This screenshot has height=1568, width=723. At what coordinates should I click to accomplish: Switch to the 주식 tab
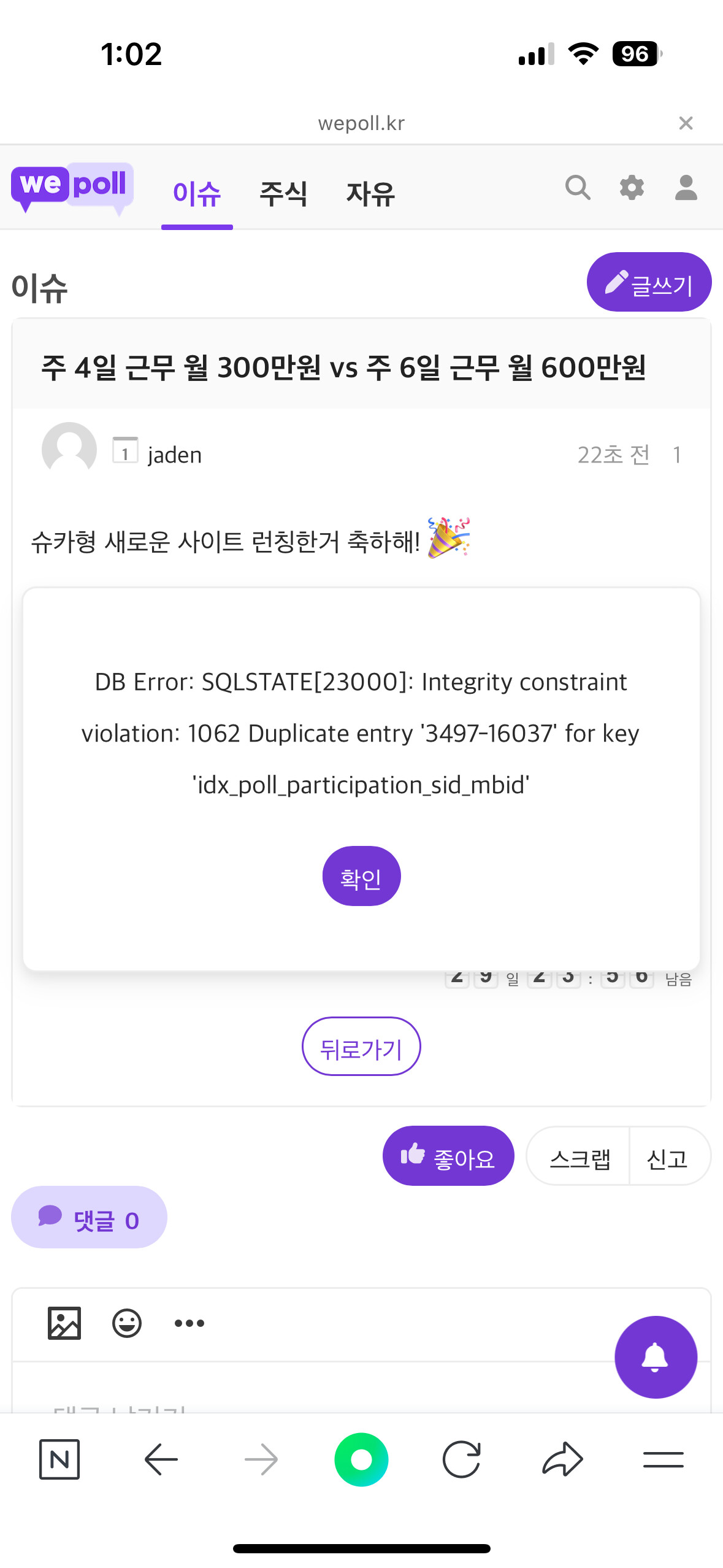(283, 194)
